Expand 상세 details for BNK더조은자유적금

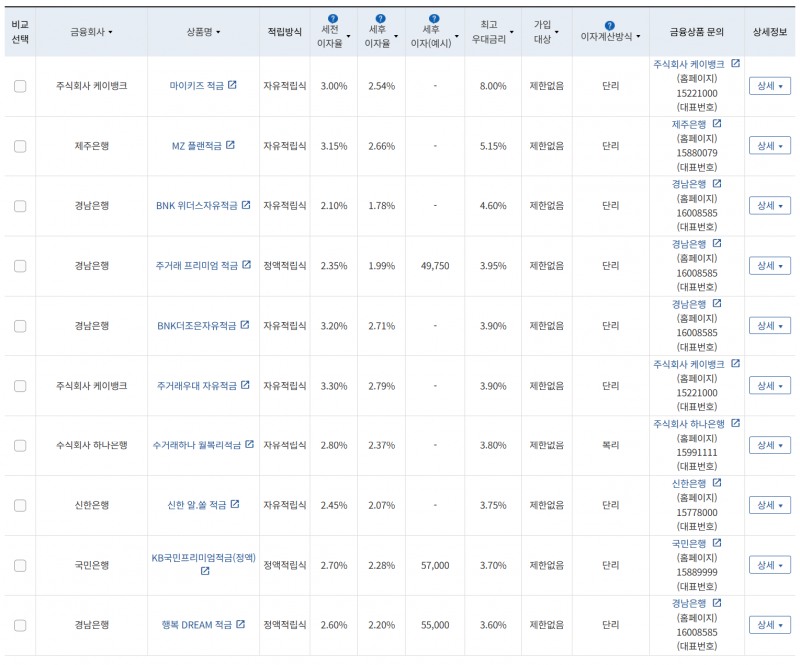(769, 326)
